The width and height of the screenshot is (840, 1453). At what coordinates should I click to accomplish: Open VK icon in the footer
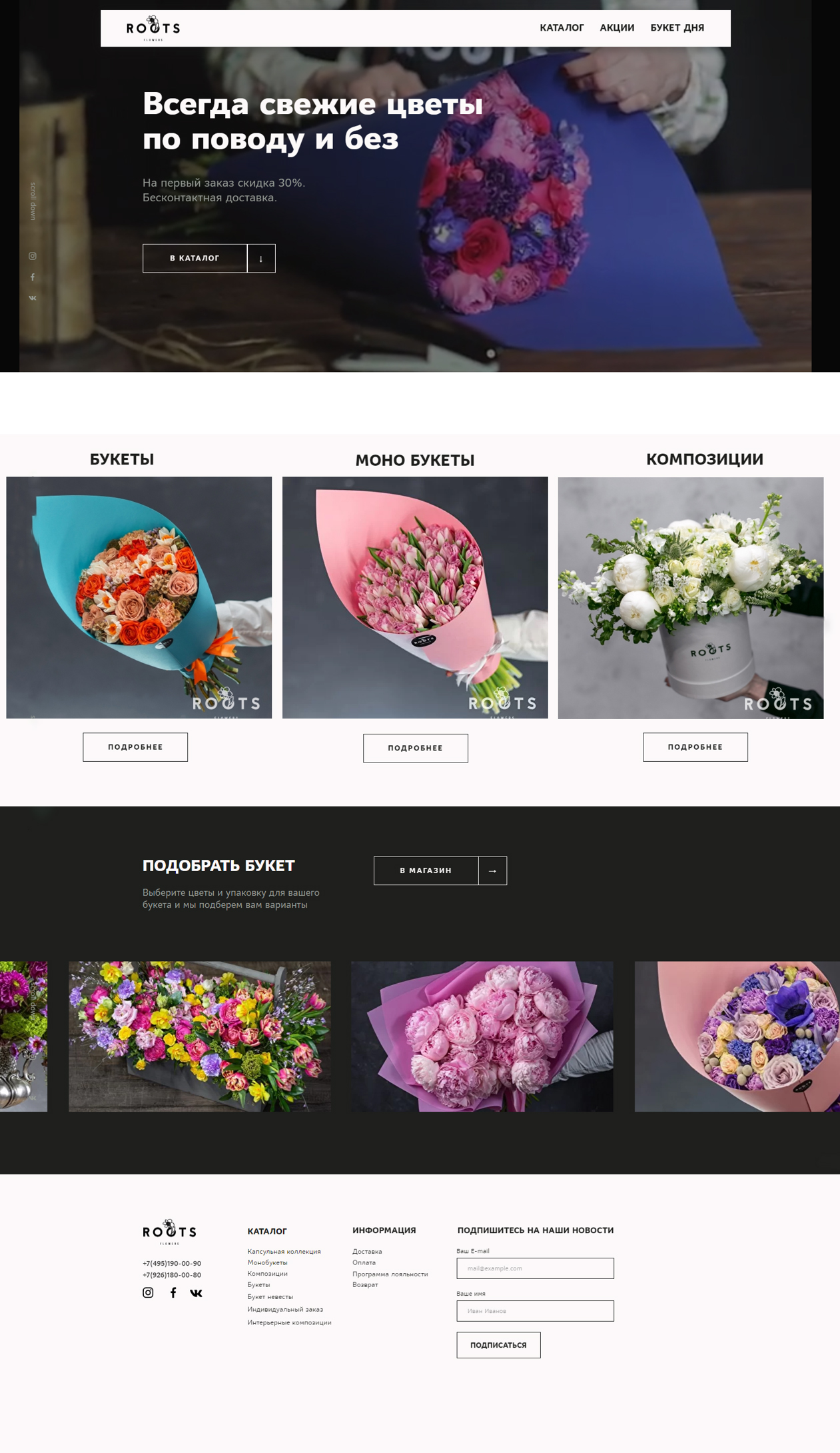pyautogui.click(x=196, y=1293)
